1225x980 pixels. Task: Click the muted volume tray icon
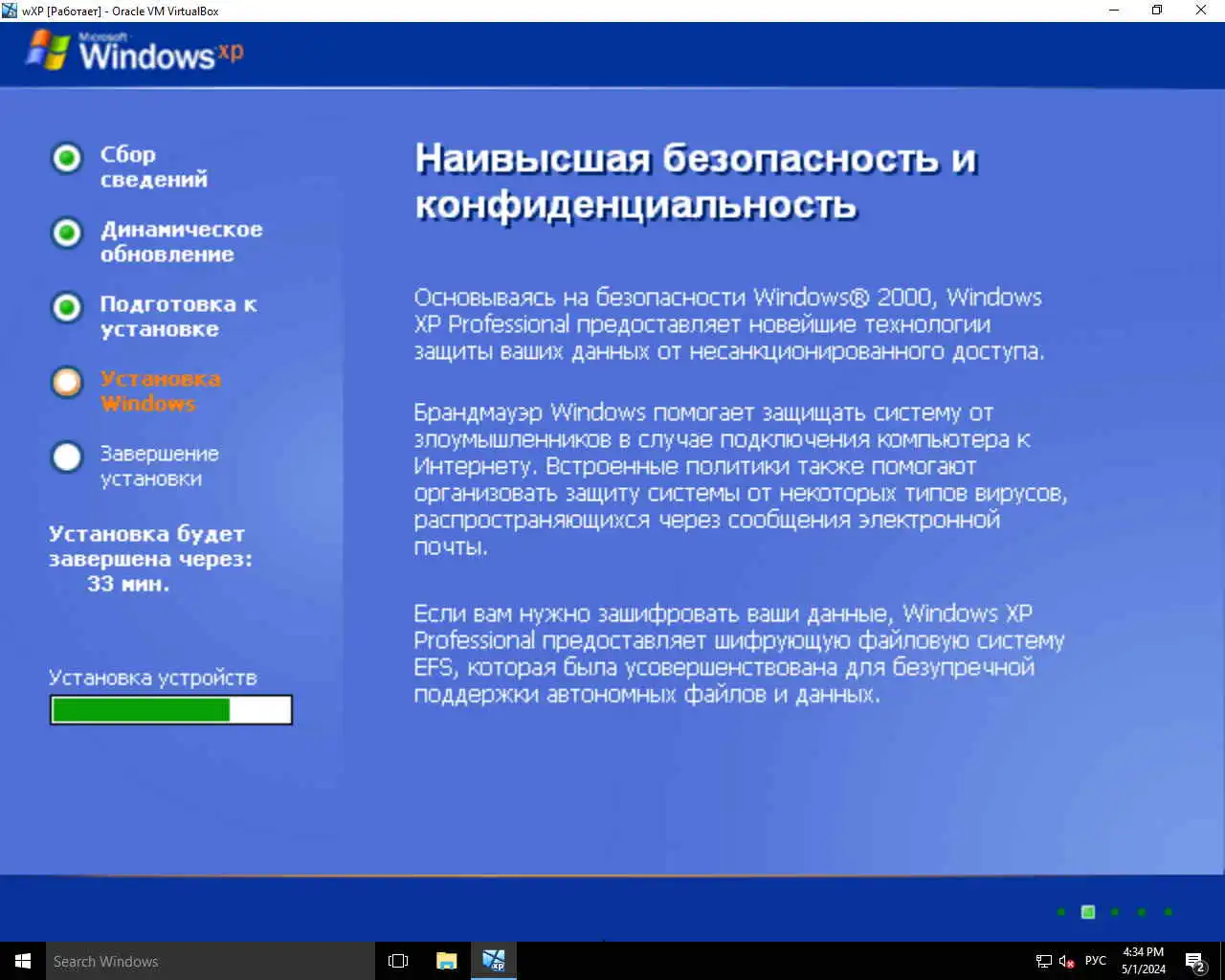[1067, 961]
